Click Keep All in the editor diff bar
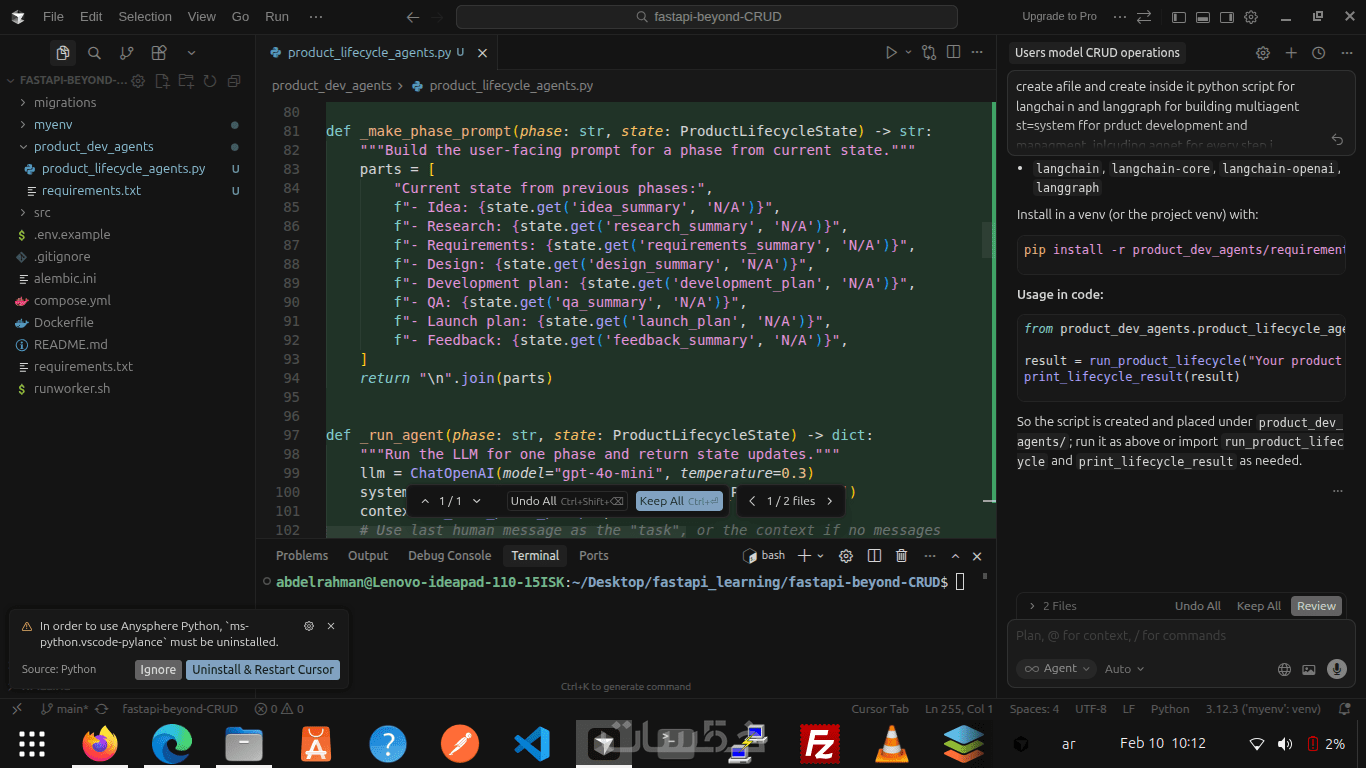 tap(679, 501)
